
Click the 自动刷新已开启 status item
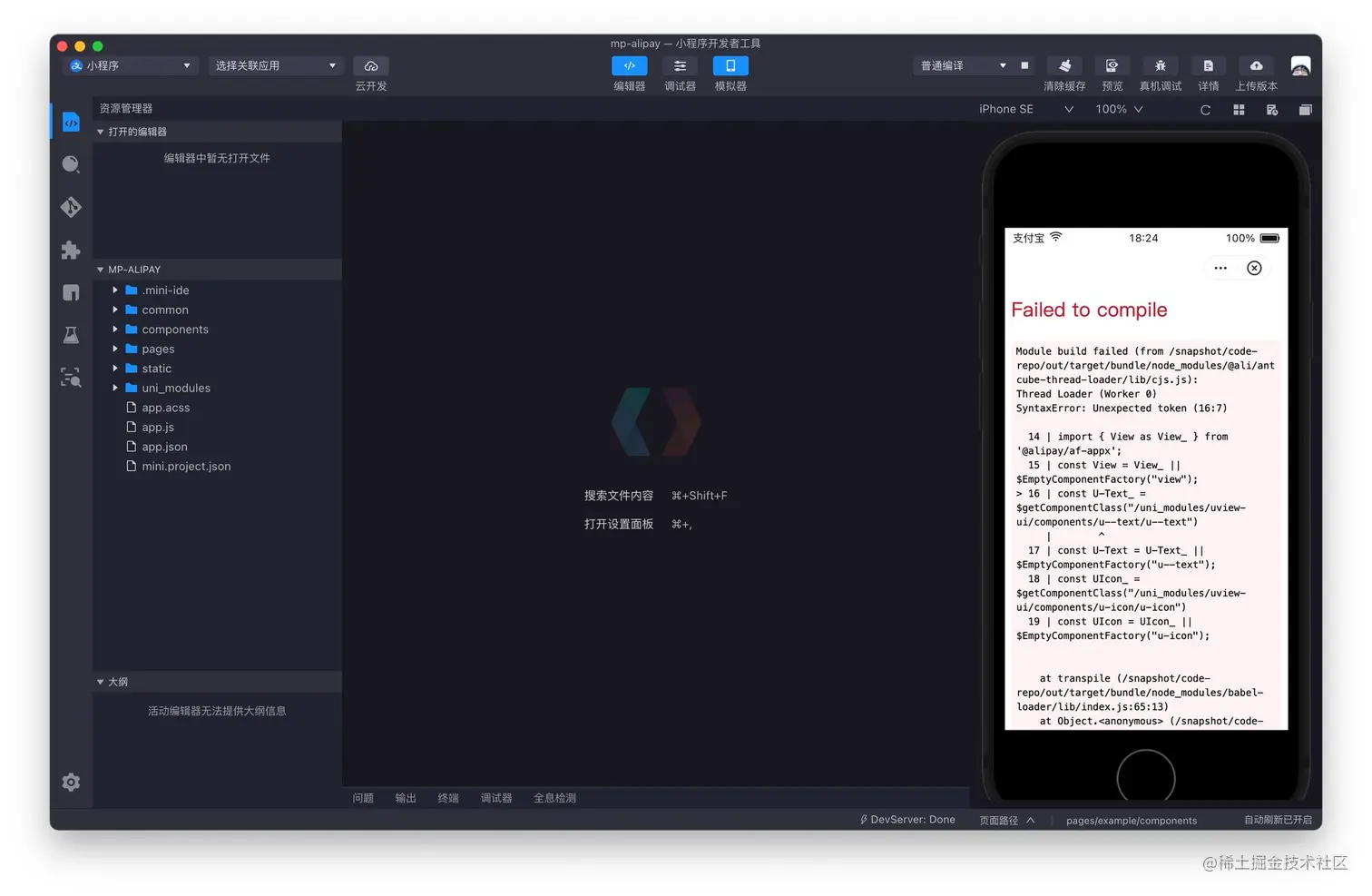[1278, 820]
